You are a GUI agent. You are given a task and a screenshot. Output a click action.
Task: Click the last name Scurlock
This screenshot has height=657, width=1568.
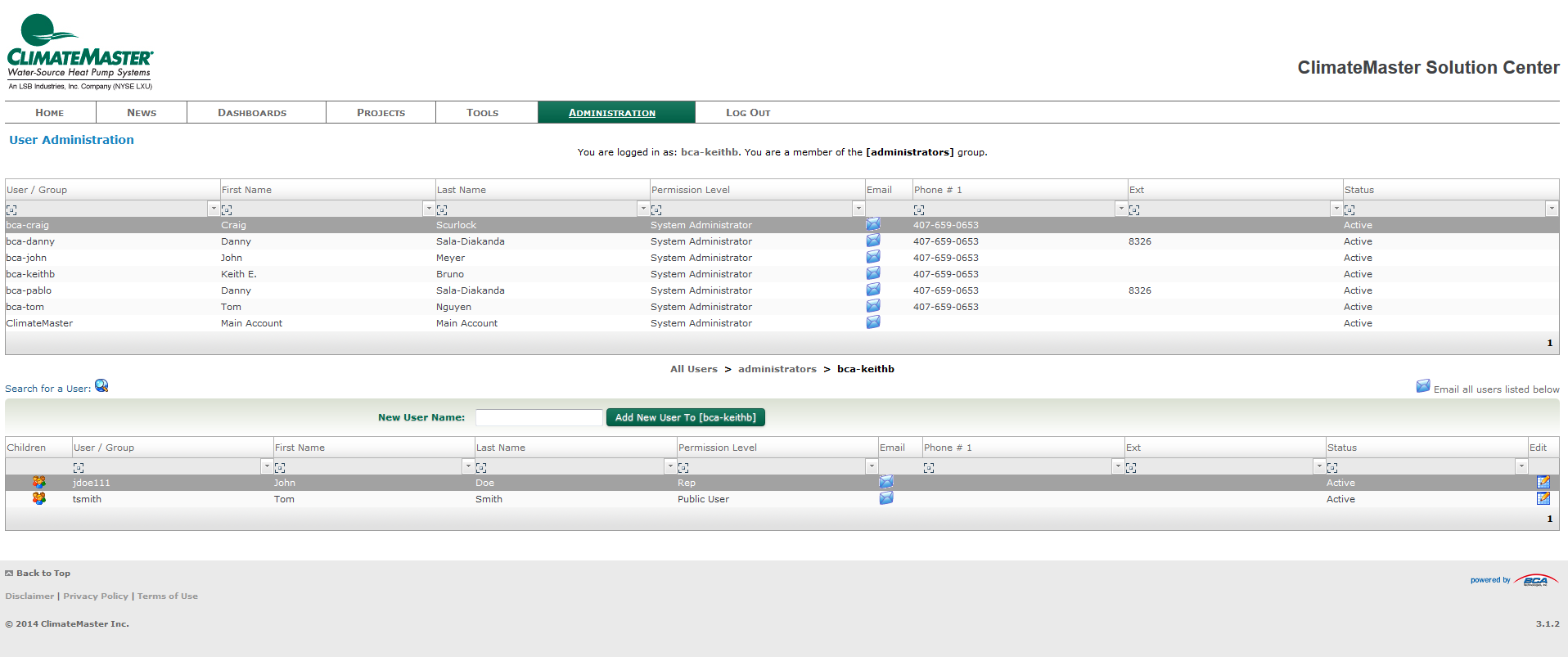pyautogui.click(x=456, y=225)
